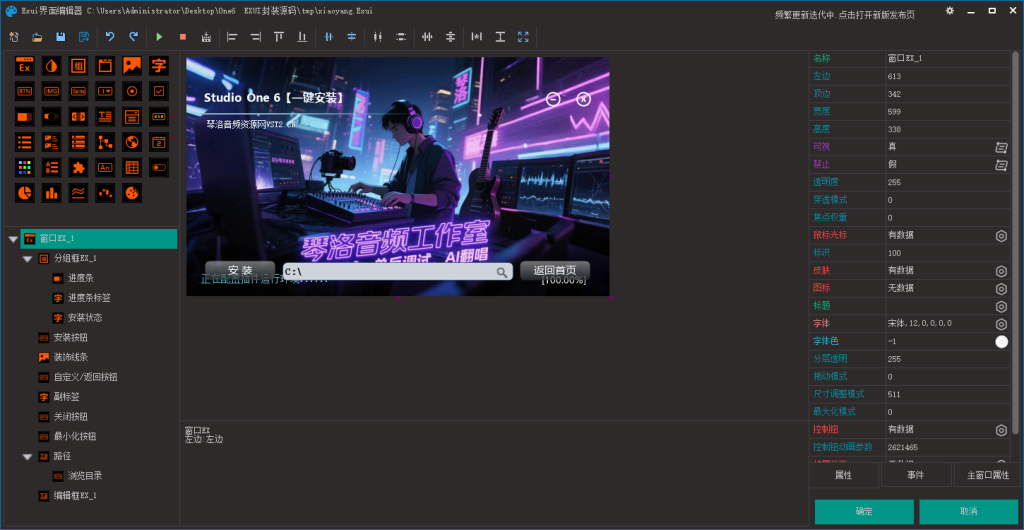Select the 返回首页 button on the canvas

point(554,270)
